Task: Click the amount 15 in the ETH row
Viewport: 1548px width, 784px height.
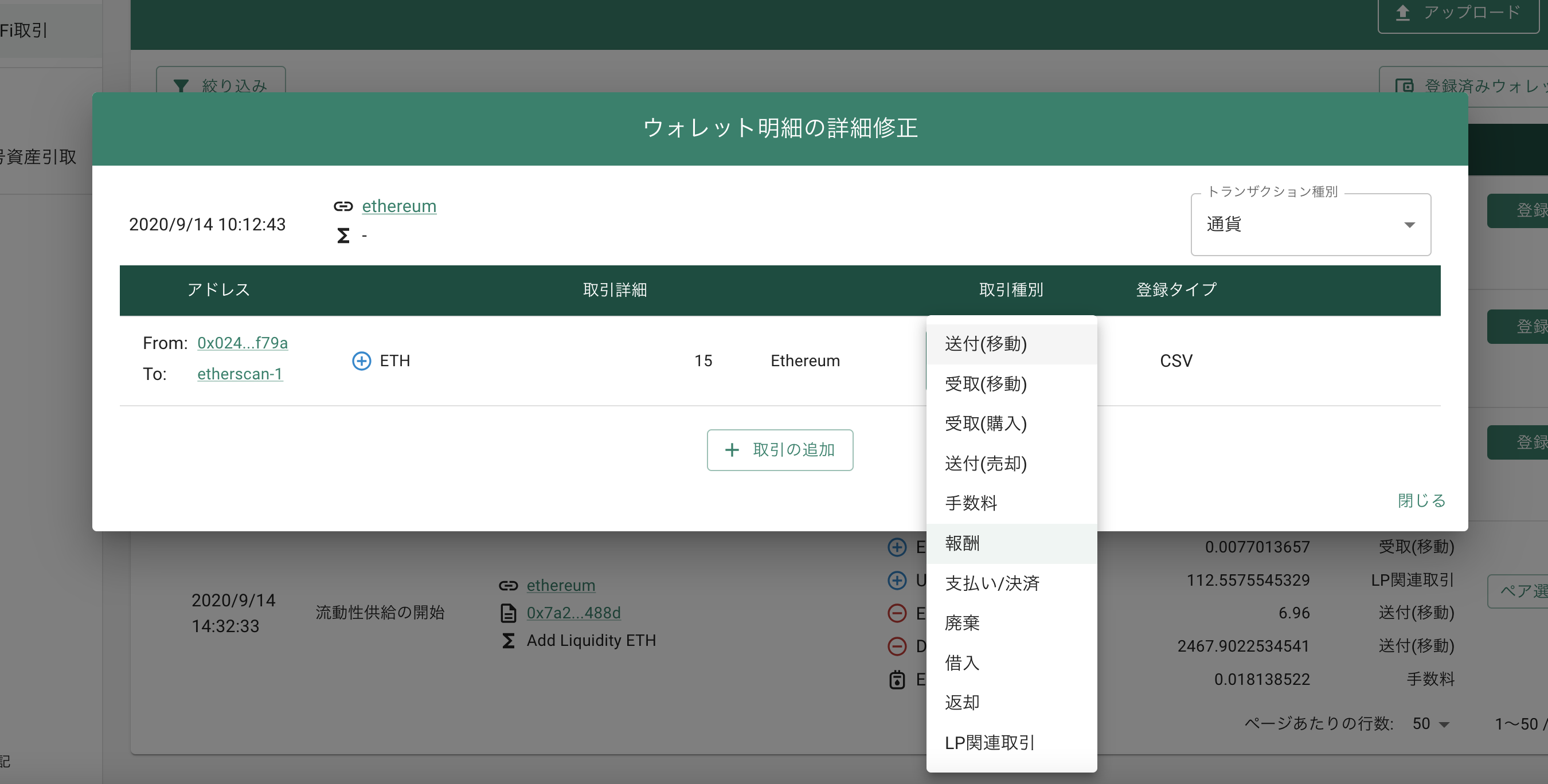Action: click(x=703, y=360)
